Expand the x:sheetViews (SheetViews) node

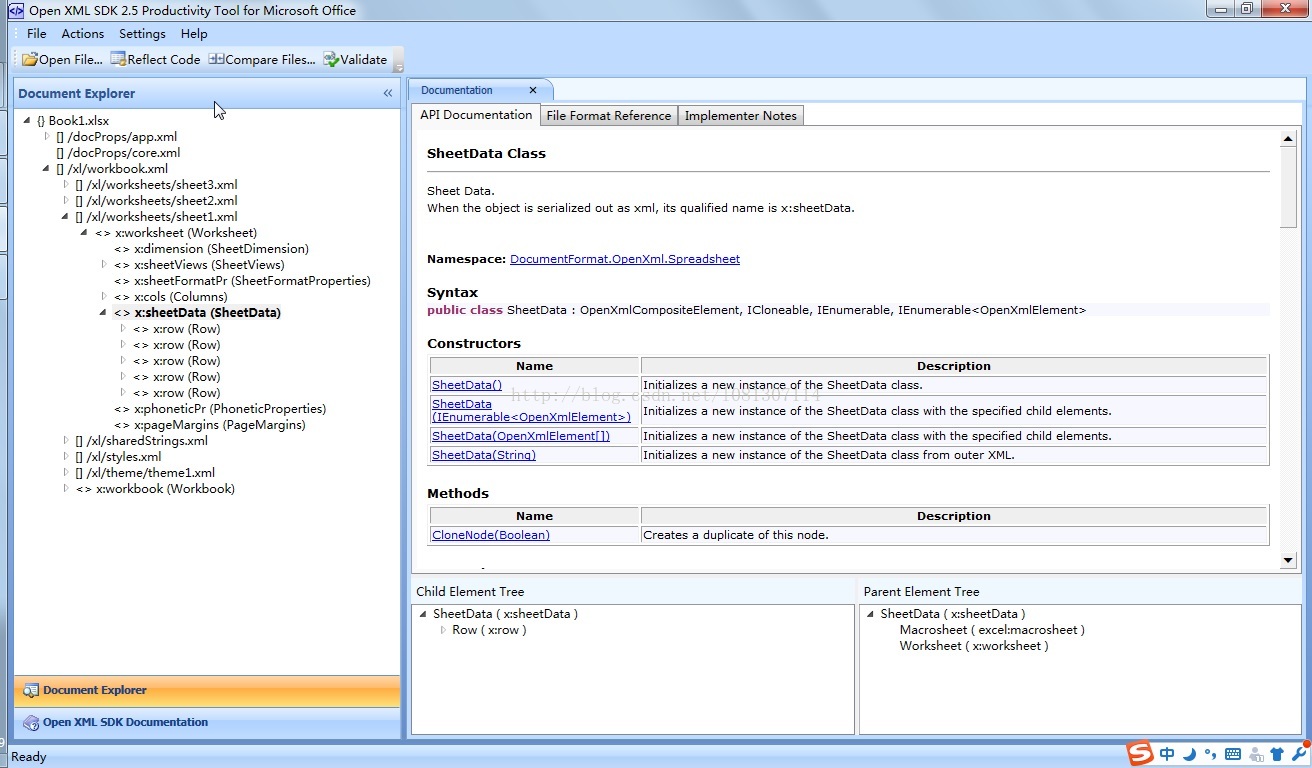104,264
